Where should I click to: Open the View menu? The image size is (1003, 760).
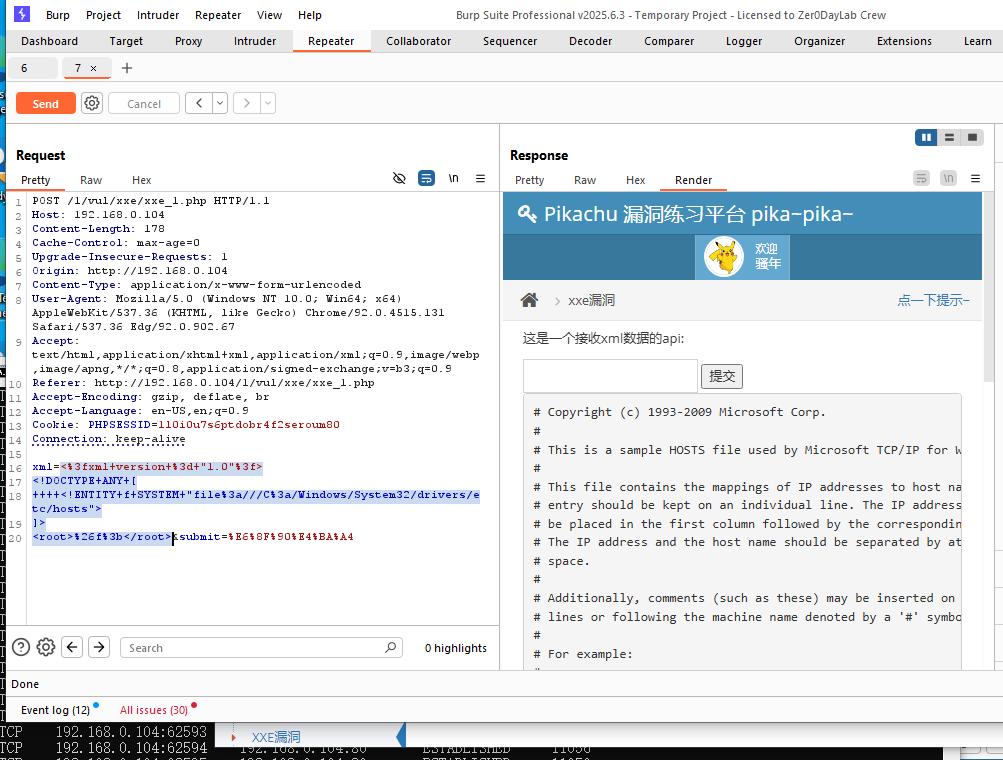pos(269,15)
